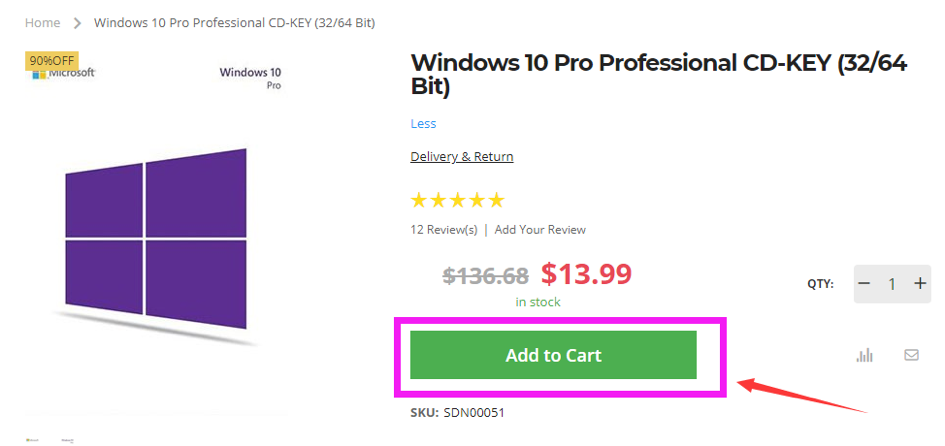Click the Windows 10 Pro product title heading
945x446 pixels.
(658, 75)
